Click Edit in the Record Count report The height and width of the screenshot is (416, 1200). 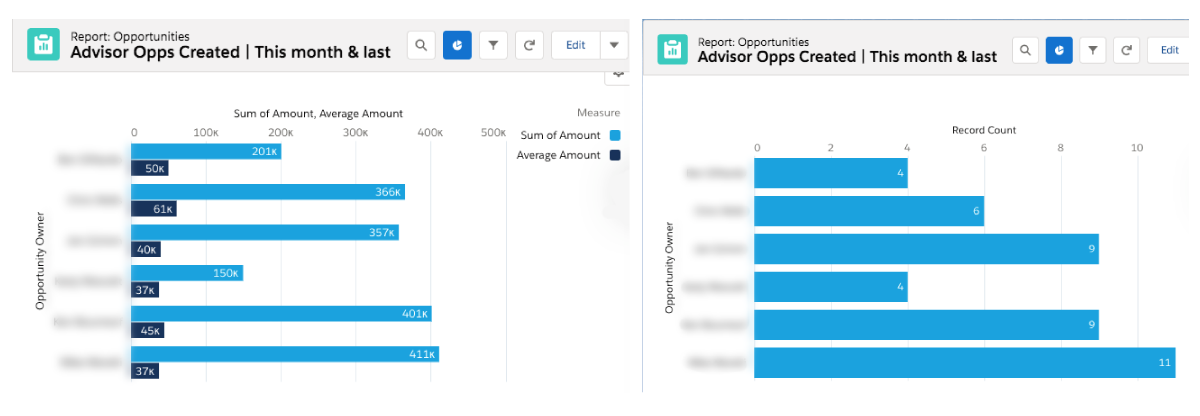coord(1170,49)
